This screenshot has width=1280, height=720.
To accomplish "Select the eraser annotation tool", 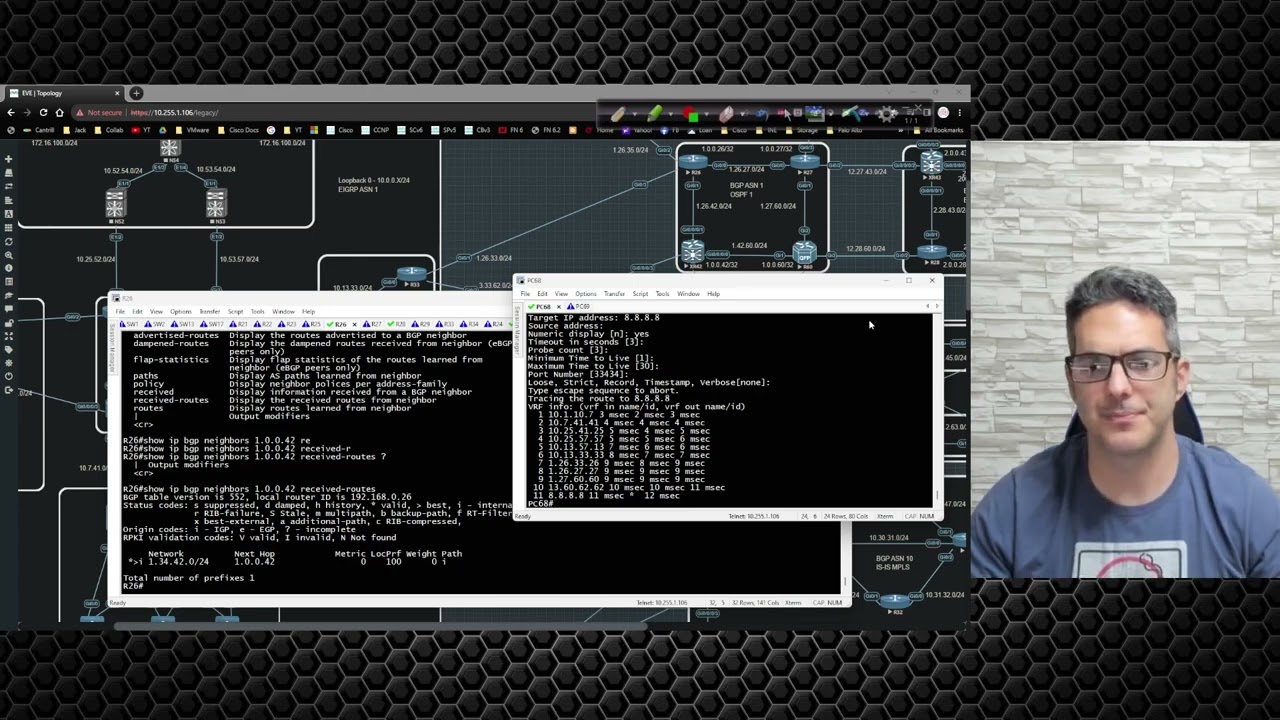I will click(726, 114).
